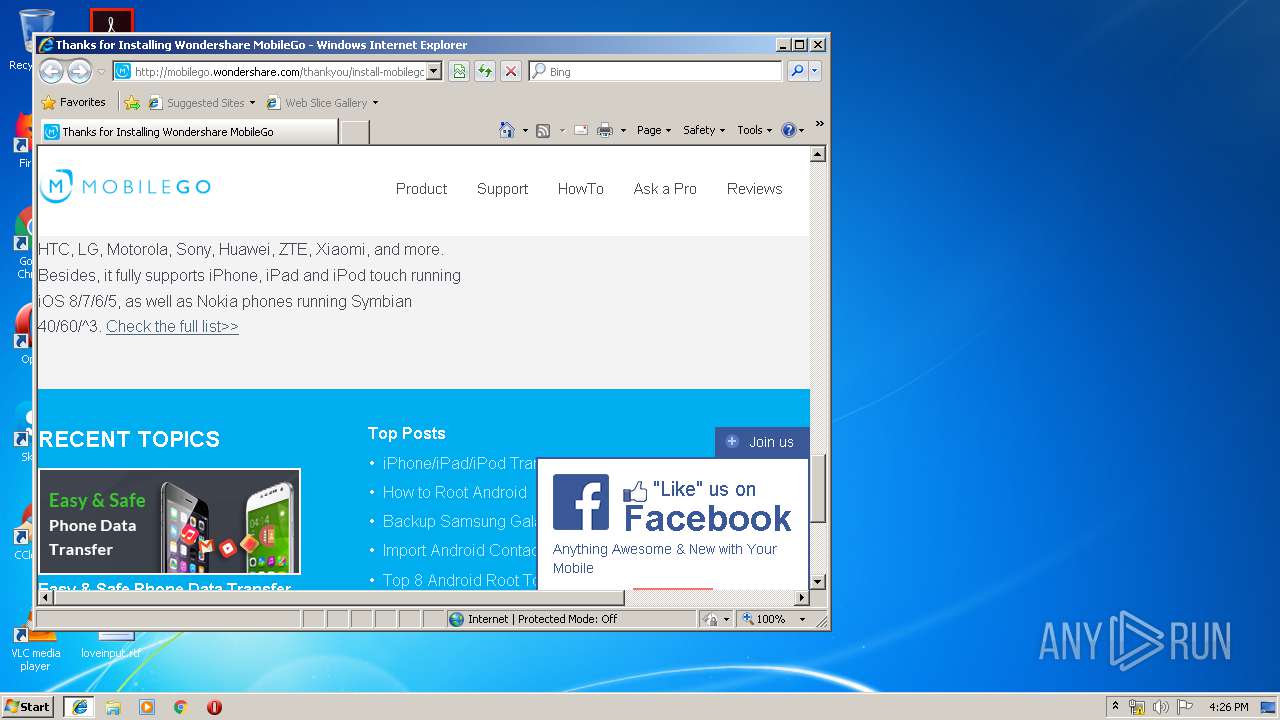This screenshot has width=1280, height=720.
Task: Click the Home icon in command bar
Action: tap(507, 130)
